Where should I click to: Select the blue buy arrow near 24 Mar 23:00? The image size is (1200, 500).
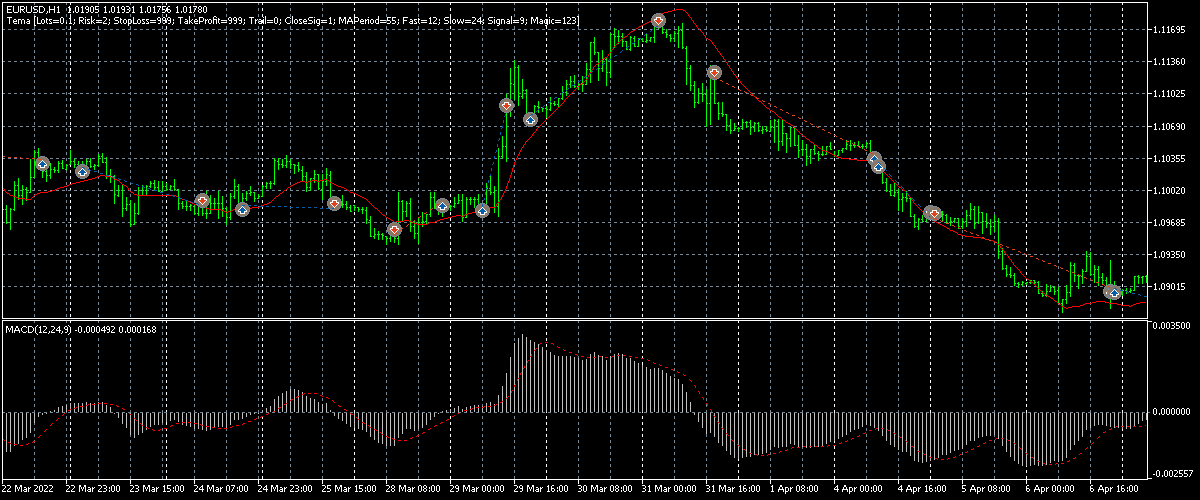click(x=242, y=209)
